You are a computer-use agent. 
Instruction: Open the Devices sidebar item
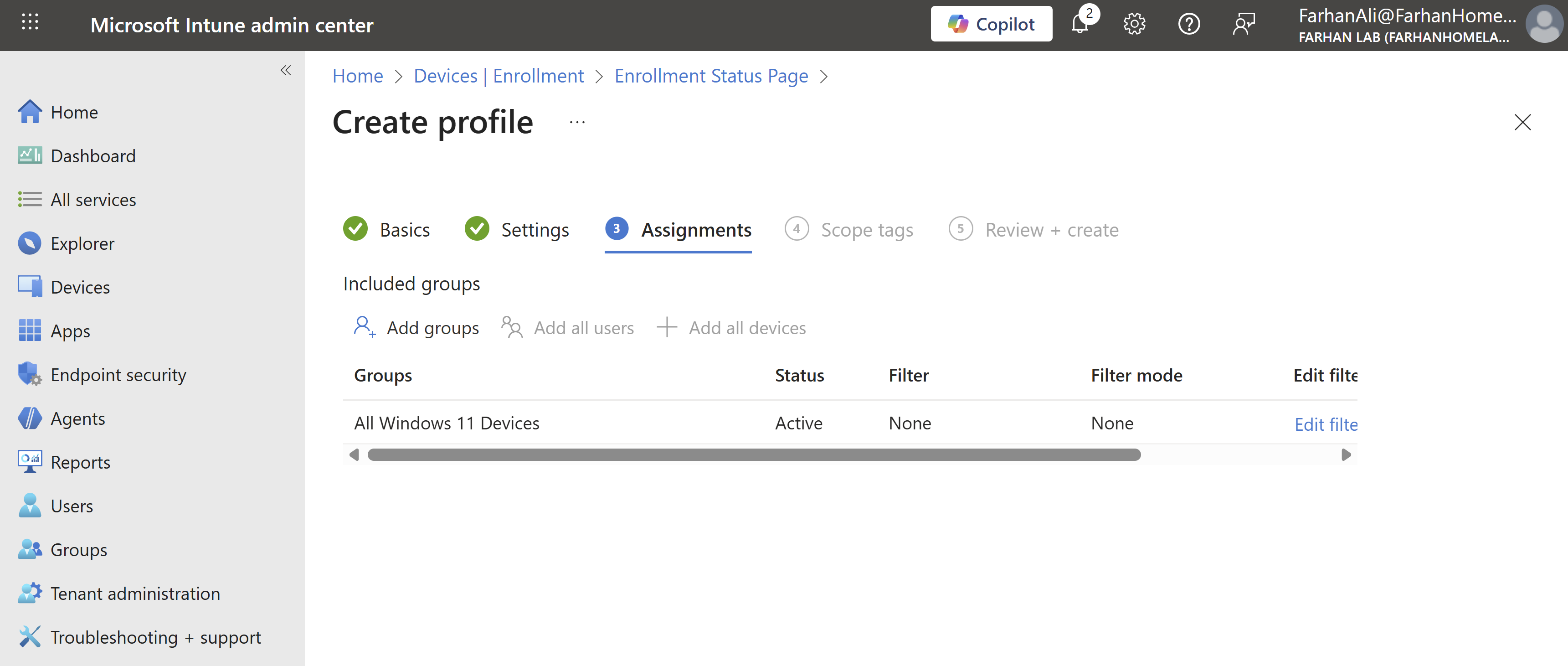[80, 287]
